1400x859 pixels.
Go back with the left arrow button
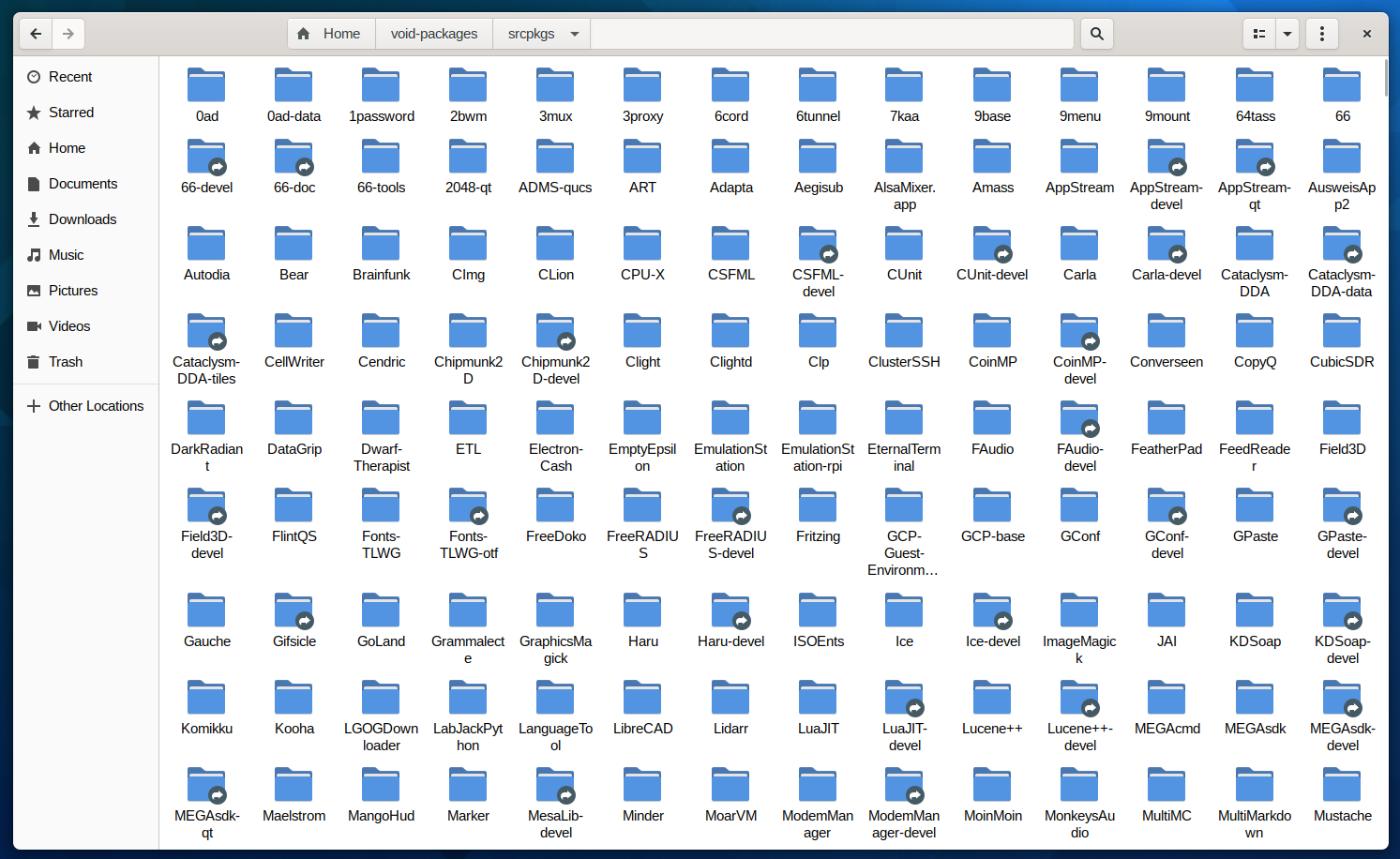click(x=36, y=34)
